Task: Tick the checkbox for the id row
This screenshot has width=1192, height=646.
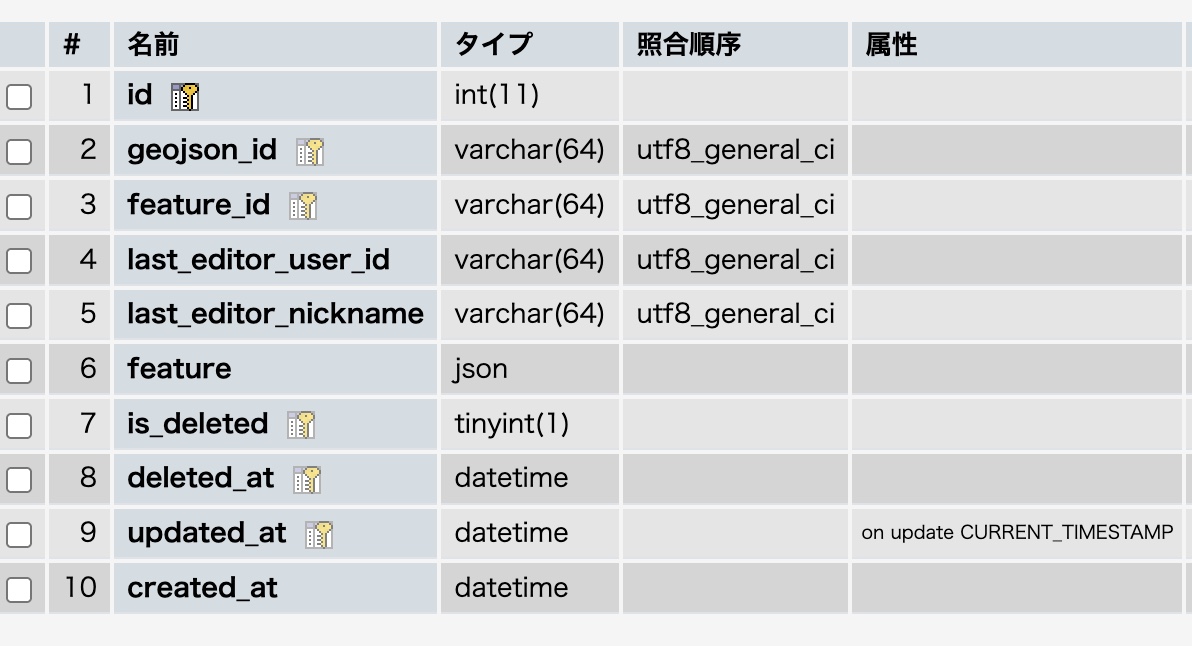Action: coord(19,97)
